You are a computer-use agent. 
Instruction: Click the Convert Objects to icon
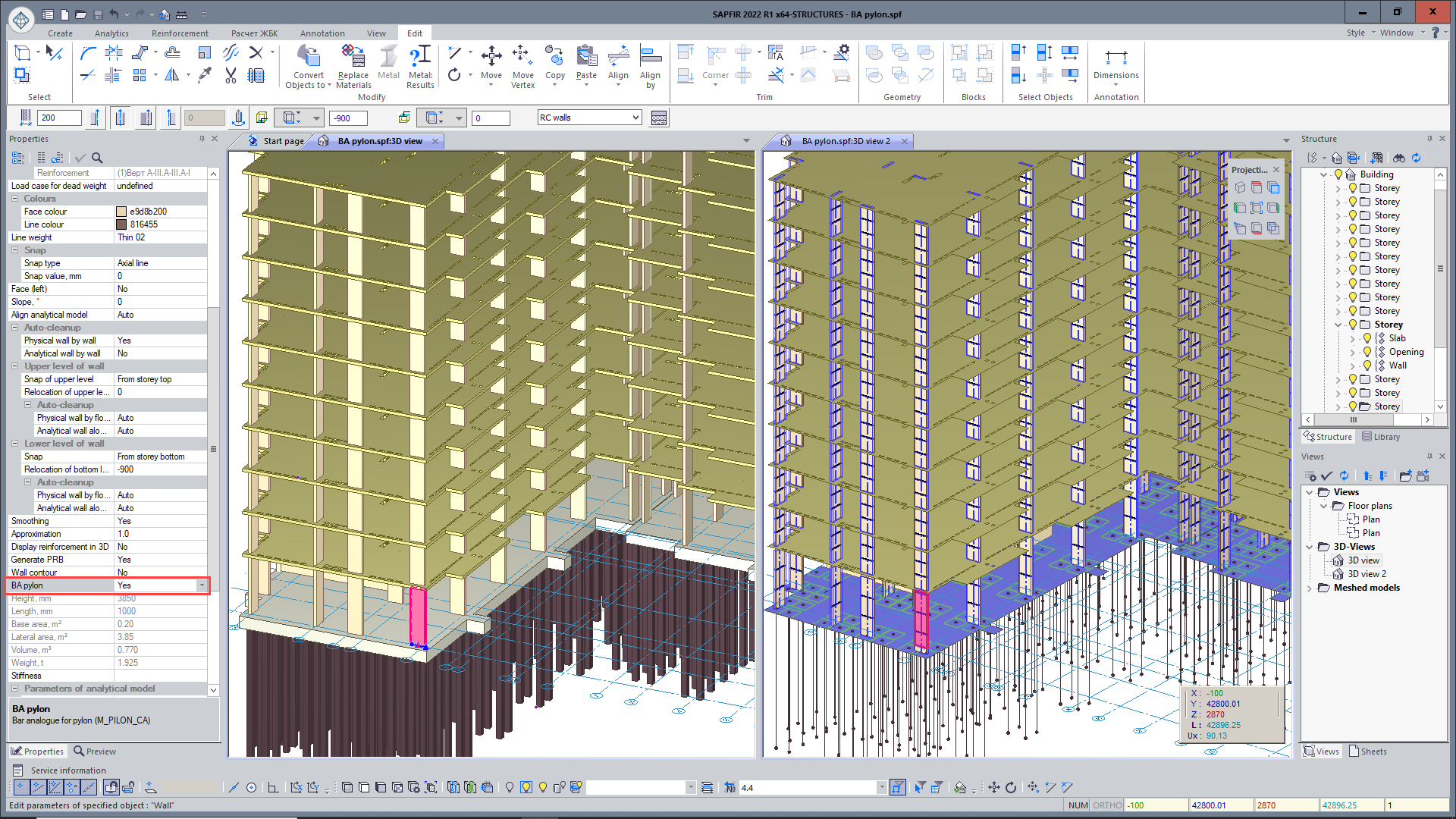308,58
